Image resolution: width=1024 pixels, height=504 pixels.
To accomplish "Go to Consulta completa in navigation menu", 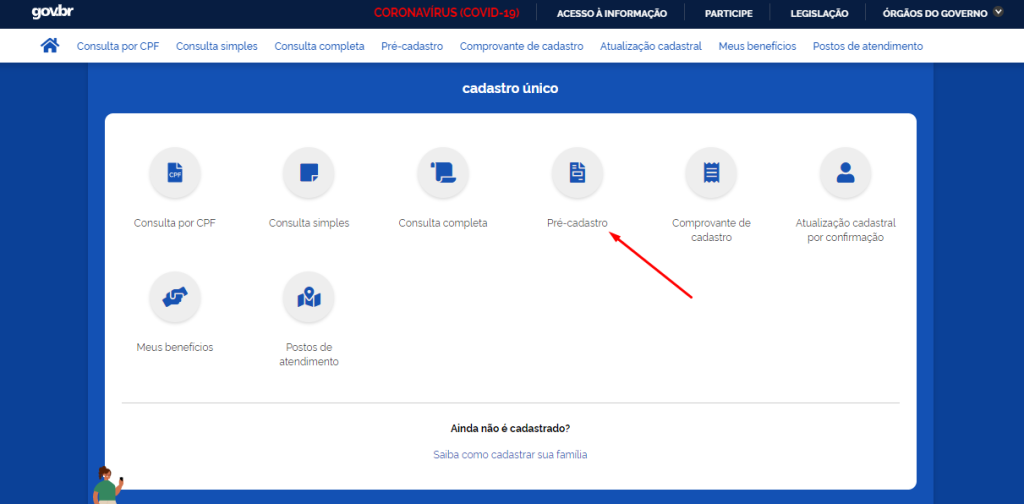I will (319, 46).
